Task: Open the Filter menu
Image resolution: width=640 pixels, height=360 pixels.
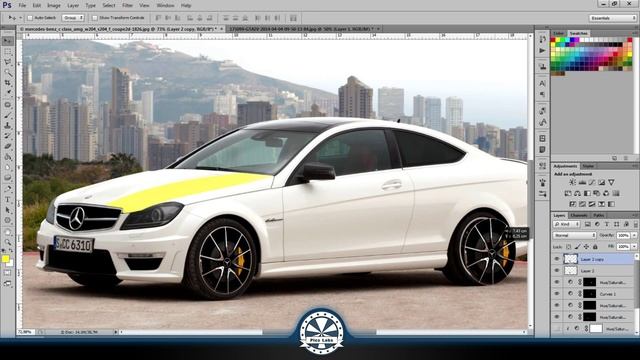Action: [x=127, y=5]
